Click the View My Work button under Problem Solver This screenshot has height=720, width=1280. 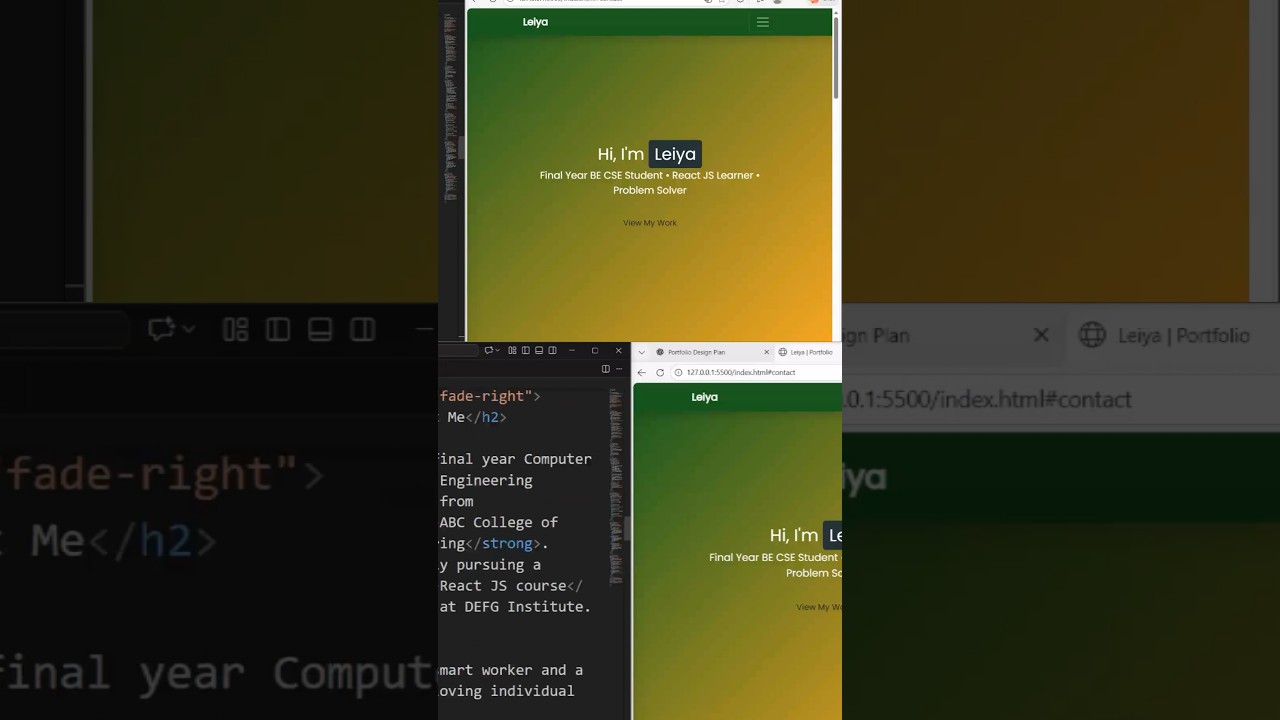click(650, 223)
